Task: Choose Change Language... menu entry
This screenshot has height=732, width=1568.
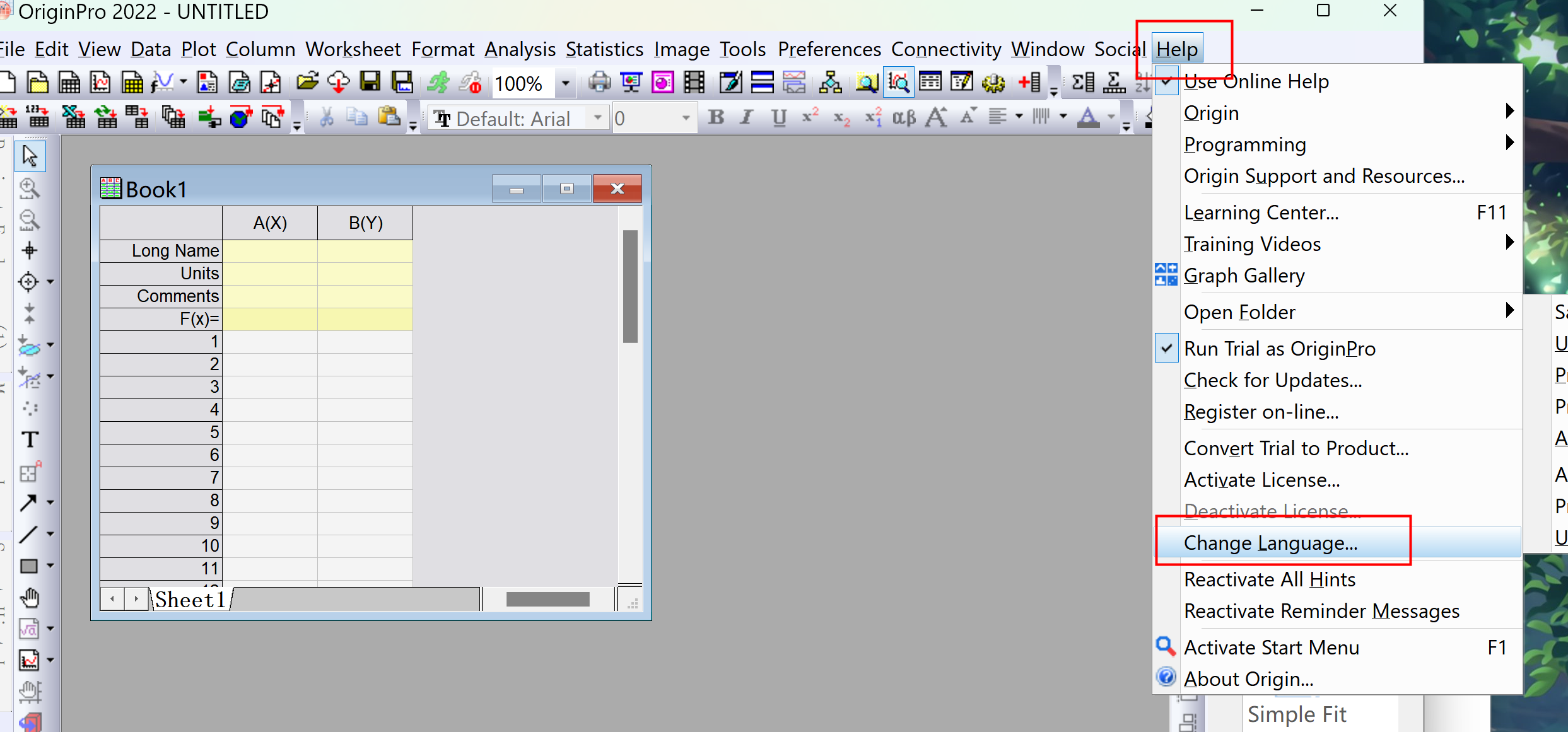Action: click(x=1270, y=543)
